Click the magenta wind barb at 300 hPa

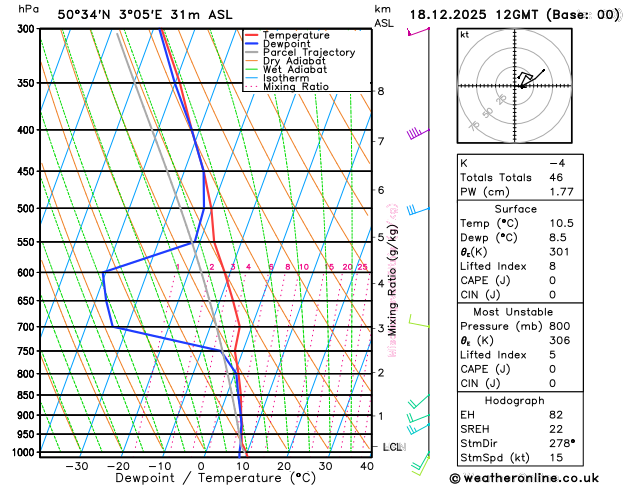(418, 31)
